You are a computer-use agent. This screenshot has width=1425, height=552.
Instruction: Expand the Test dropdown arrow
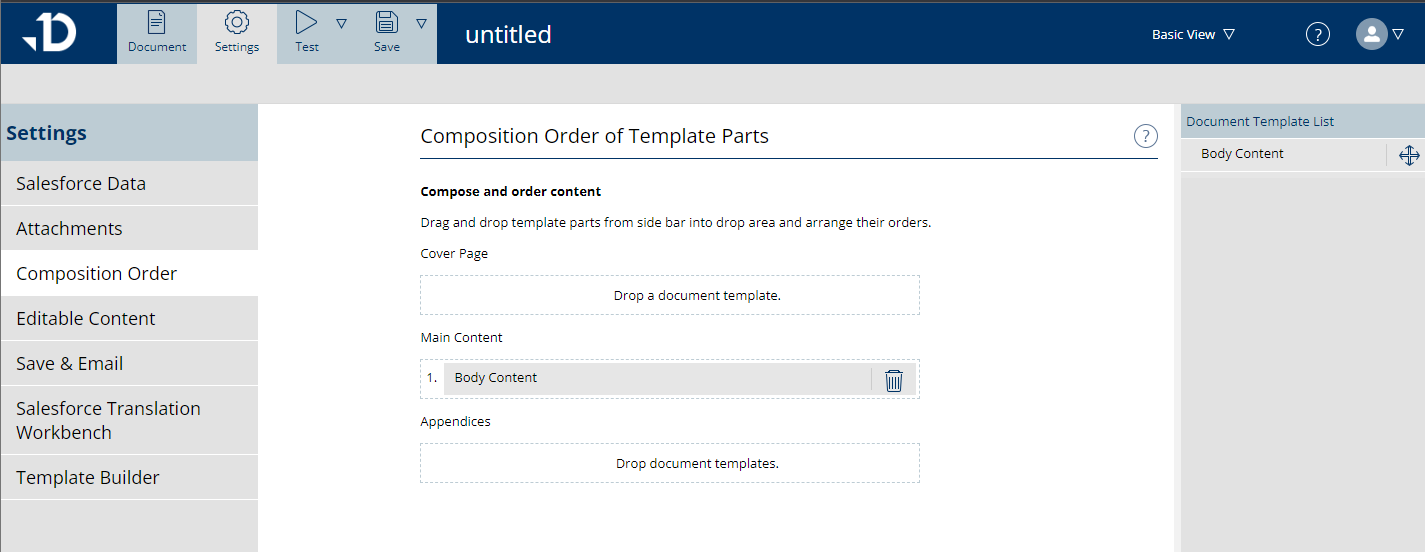tap(341, 23)
